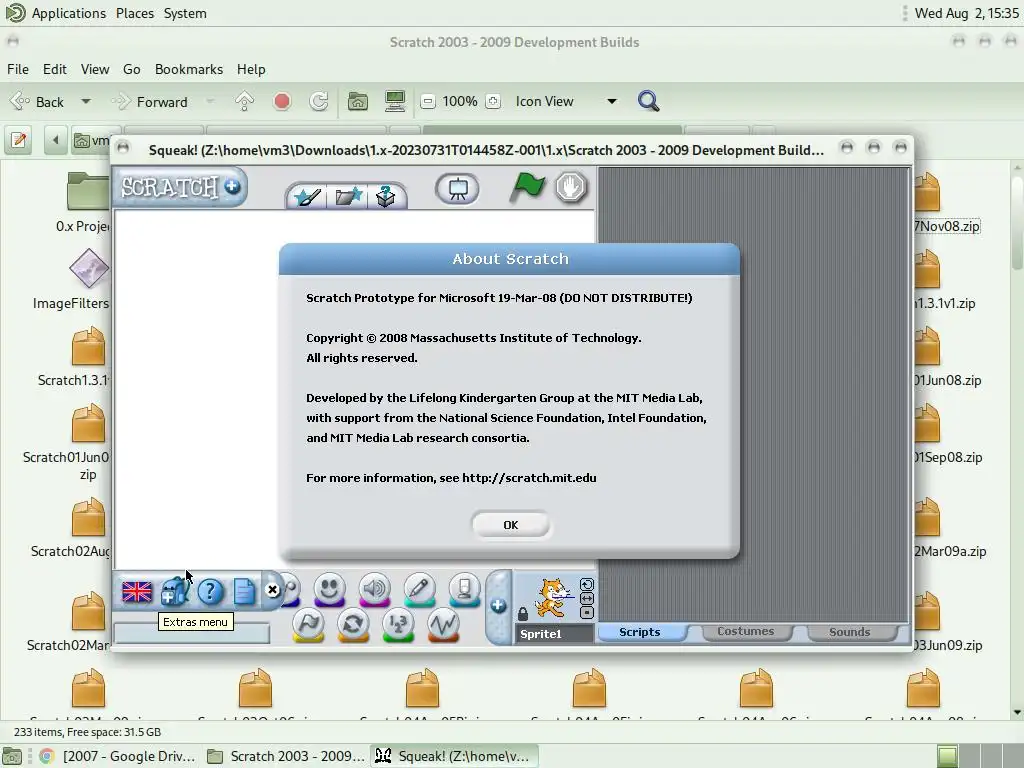Select the Control category flag orb

[308, 625]
